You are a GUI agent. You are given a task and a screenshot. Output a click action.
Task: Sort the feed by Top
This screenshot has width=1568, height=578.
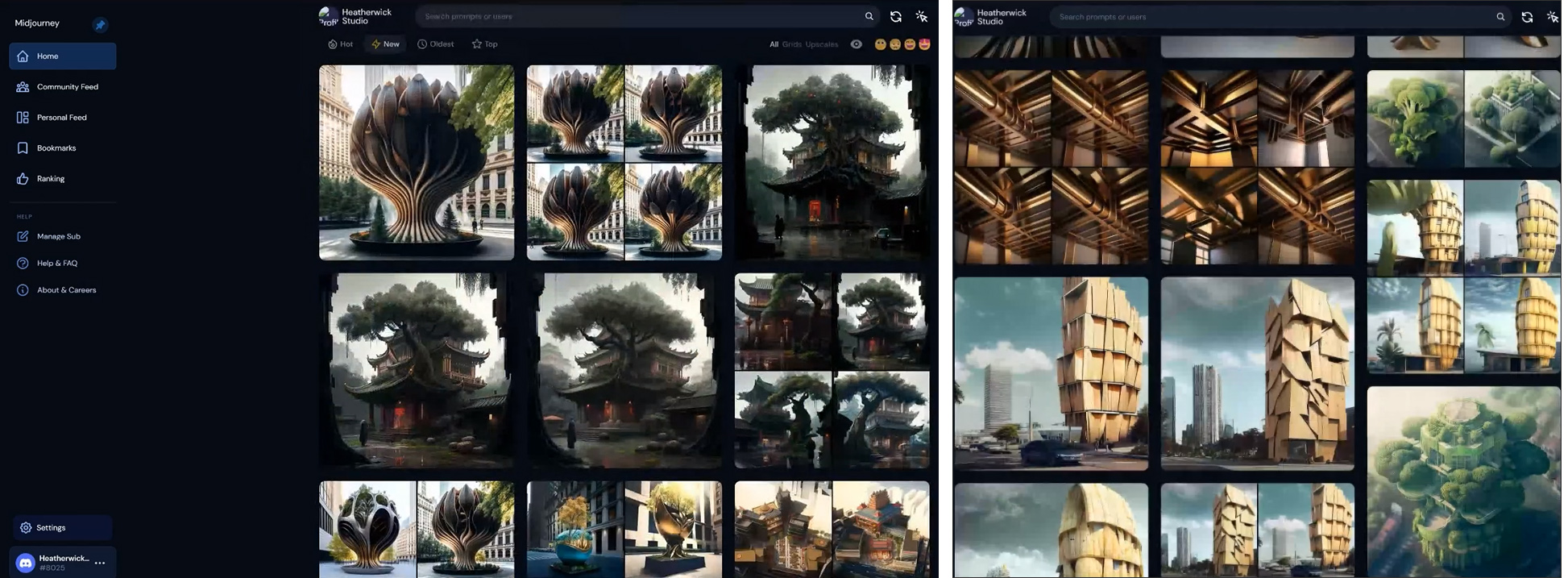pyautogui.click(x=484, y=44)
